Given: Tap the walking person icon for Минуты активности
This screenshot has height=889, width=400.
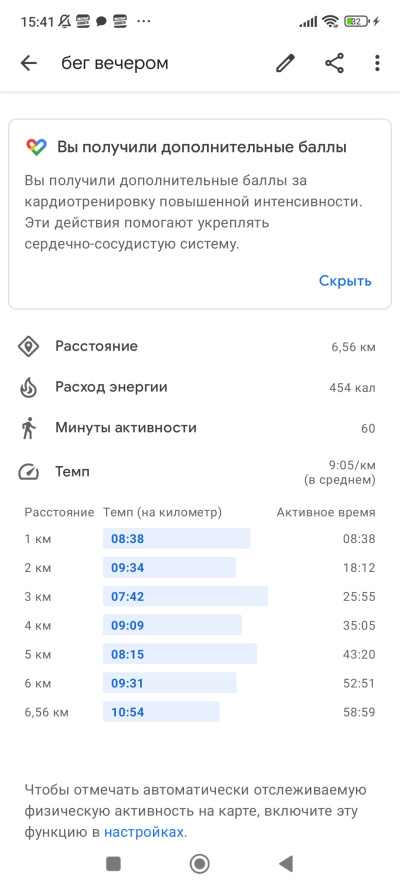Looking at the screenshot, I should 28,428.
